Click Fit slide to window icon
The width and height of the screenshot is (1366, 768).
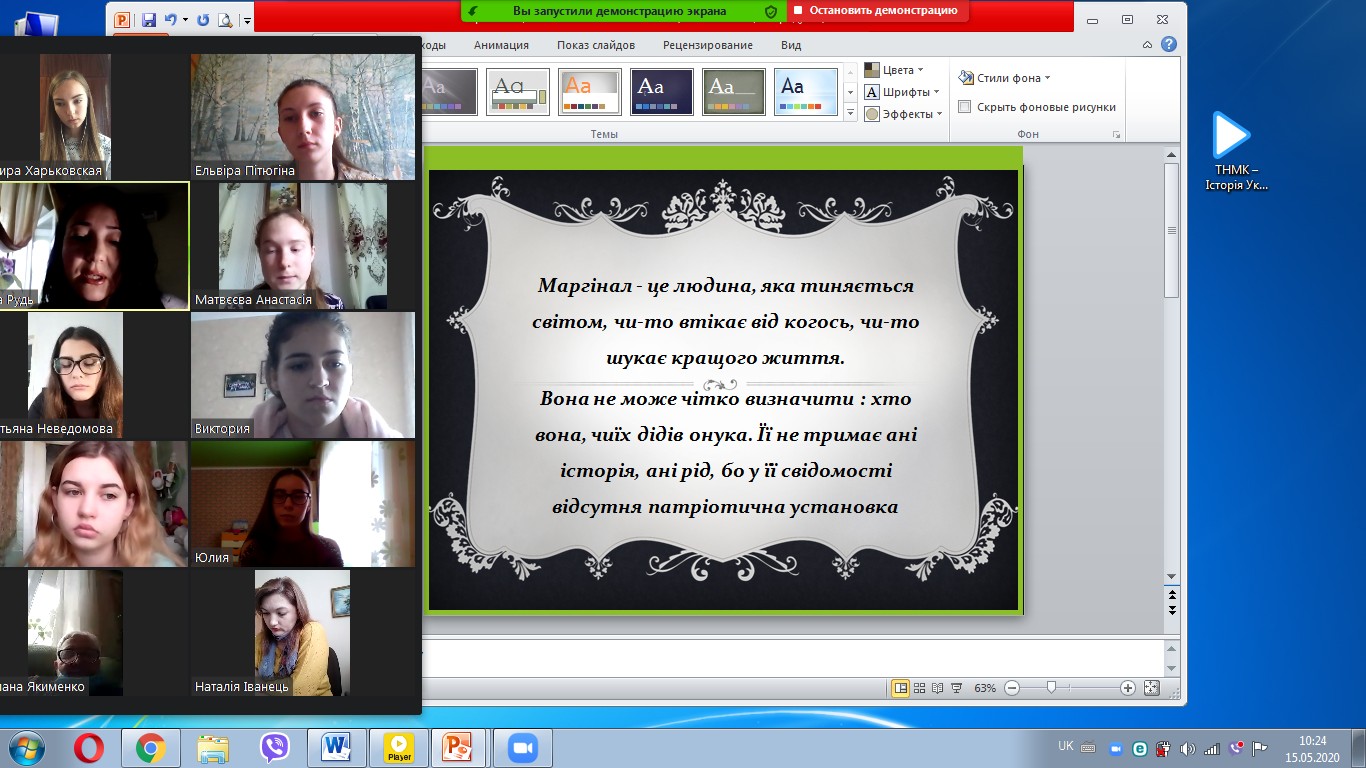tap(1151, 688)
